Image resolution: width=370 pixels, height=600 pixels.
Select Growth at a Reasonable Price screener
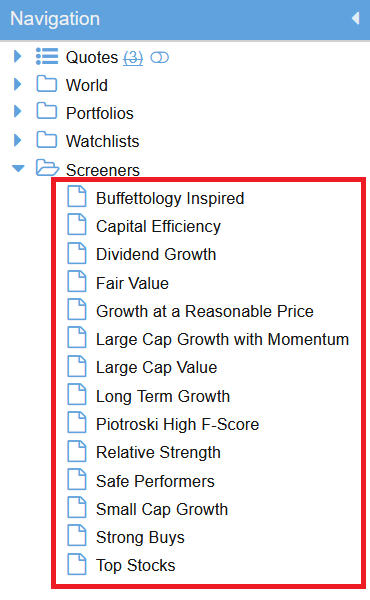pyautogui.click(x=205, y=311)
